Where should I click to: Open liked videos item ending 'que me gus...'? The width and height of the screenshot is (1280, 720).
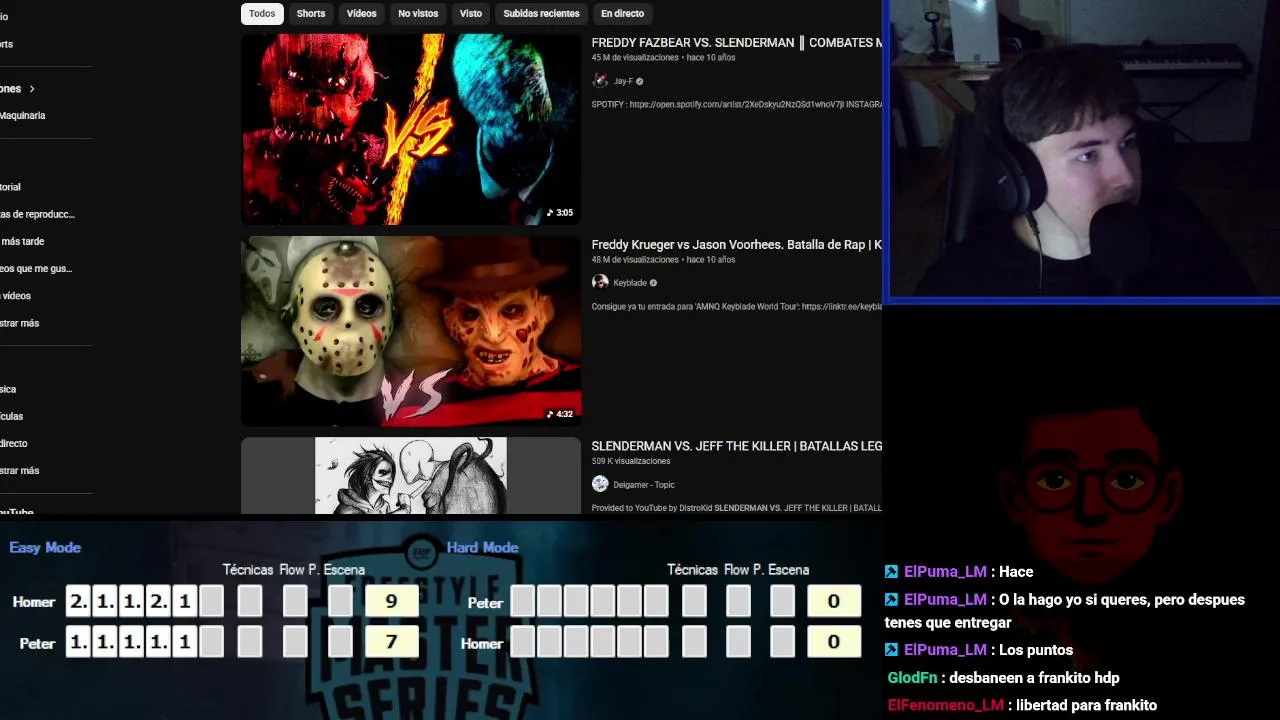click(36, 268)
